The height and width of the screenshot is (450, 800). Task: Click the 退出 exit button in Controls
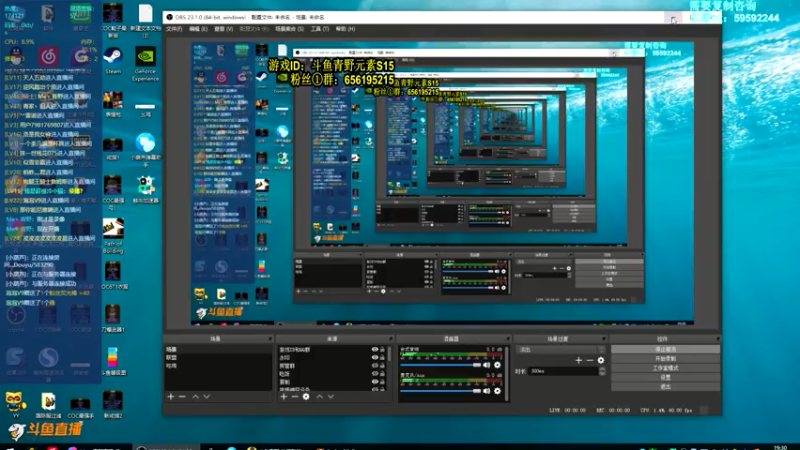point(665,386)
